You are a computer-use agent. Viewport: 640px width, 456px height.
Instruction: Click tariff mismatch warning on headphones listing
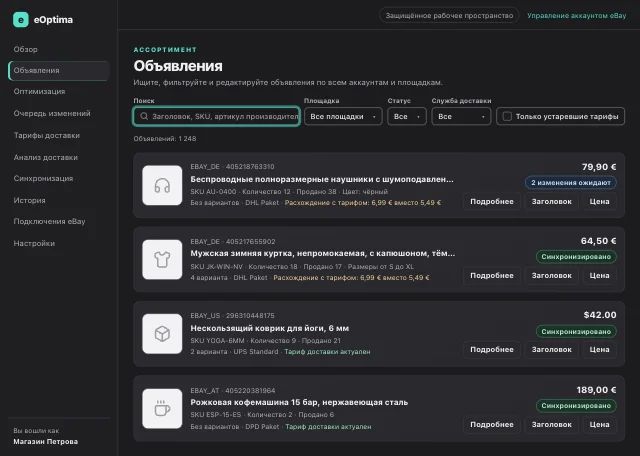tap(363, 202)
